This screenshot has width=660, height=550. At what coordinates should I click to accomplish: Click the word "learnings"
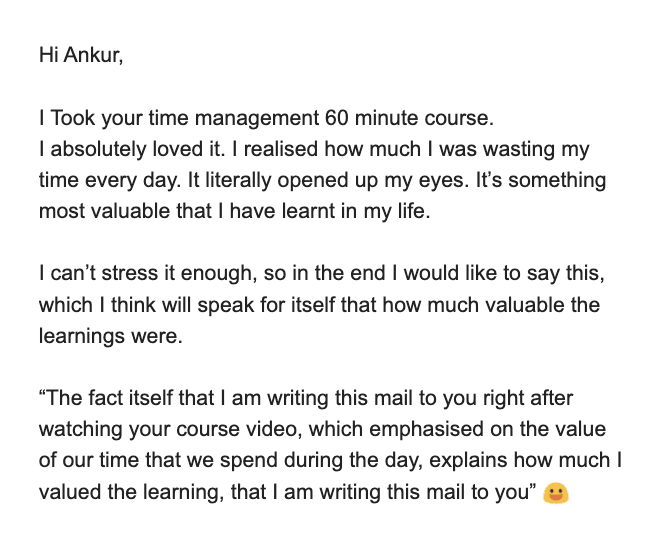pos(80,336)
